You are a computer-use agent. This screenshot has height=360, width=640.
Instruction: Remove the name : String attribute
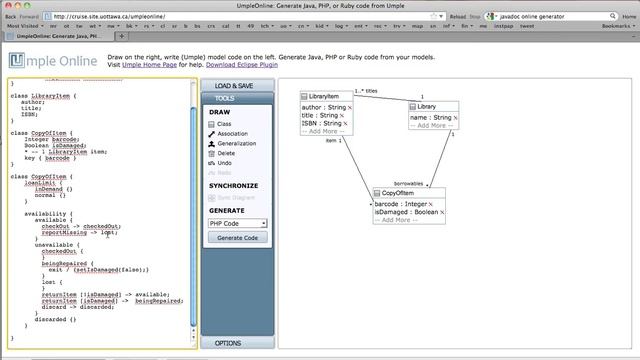coord(455,118)
